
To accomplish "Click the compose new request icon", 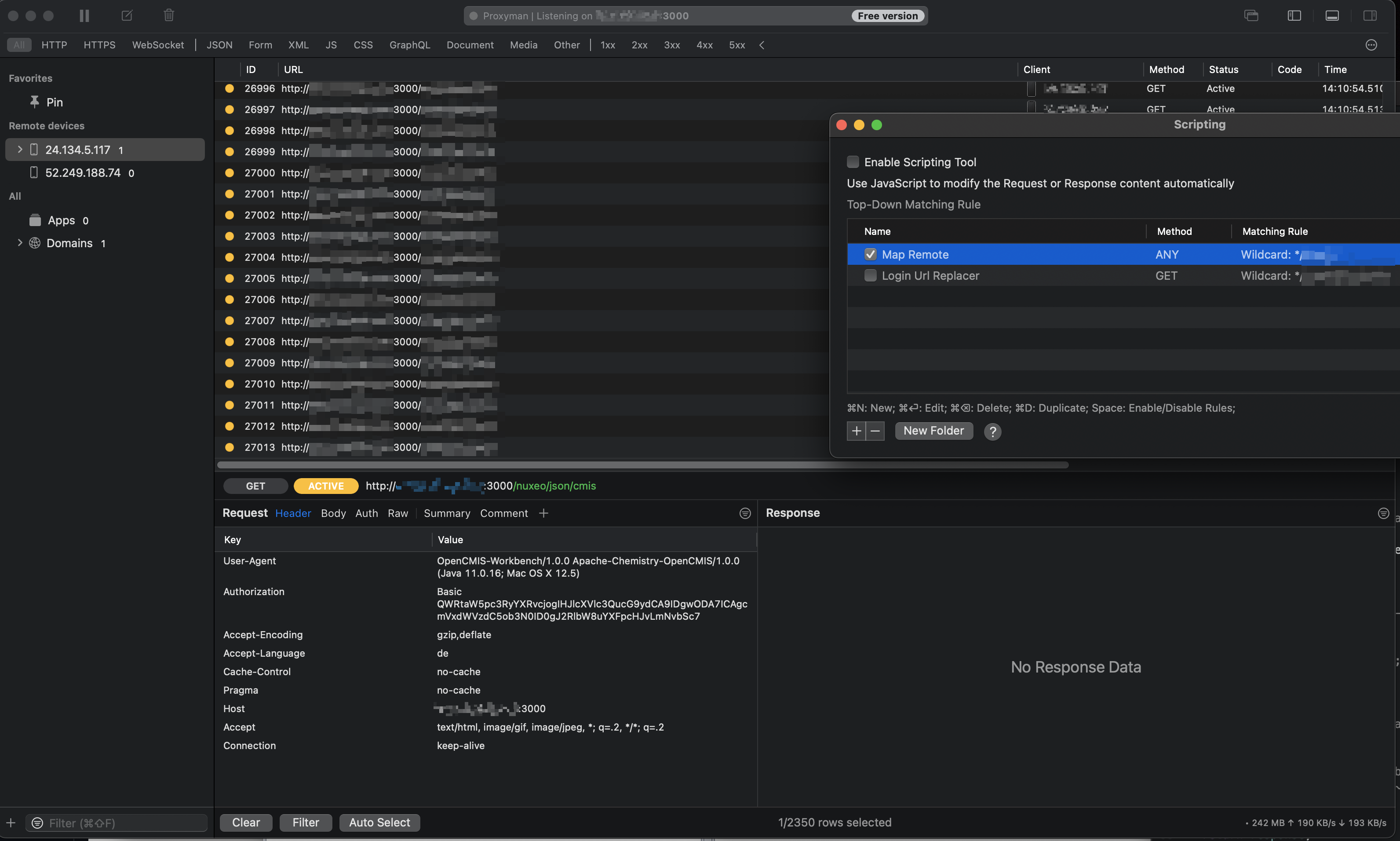I will pyautogui.click(x=127, y=16).
